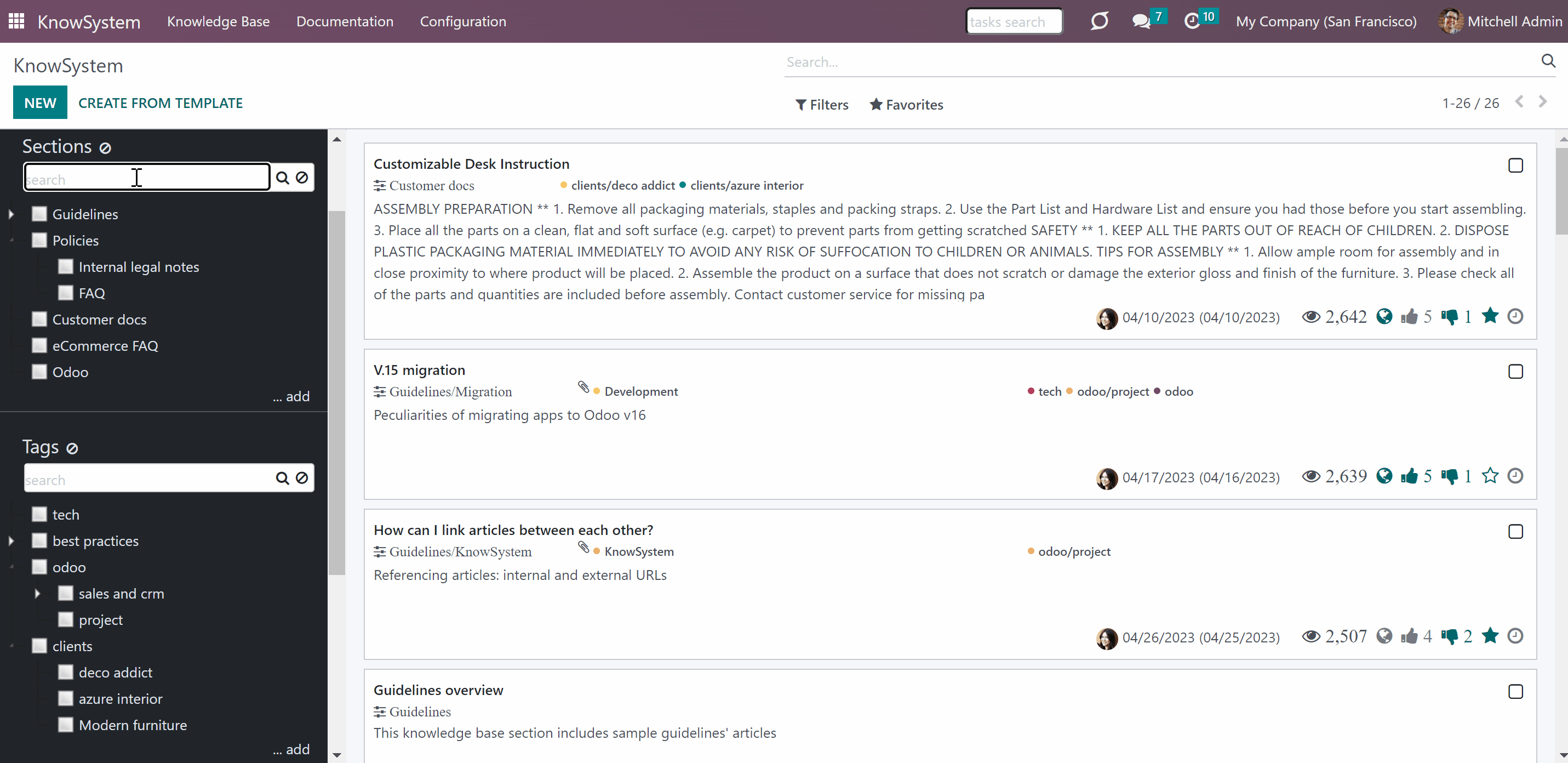Image resolution: width=1568 pixels, height=763 pixels.
Task: Expand the Guidelines section tree node
Action: 12,214
